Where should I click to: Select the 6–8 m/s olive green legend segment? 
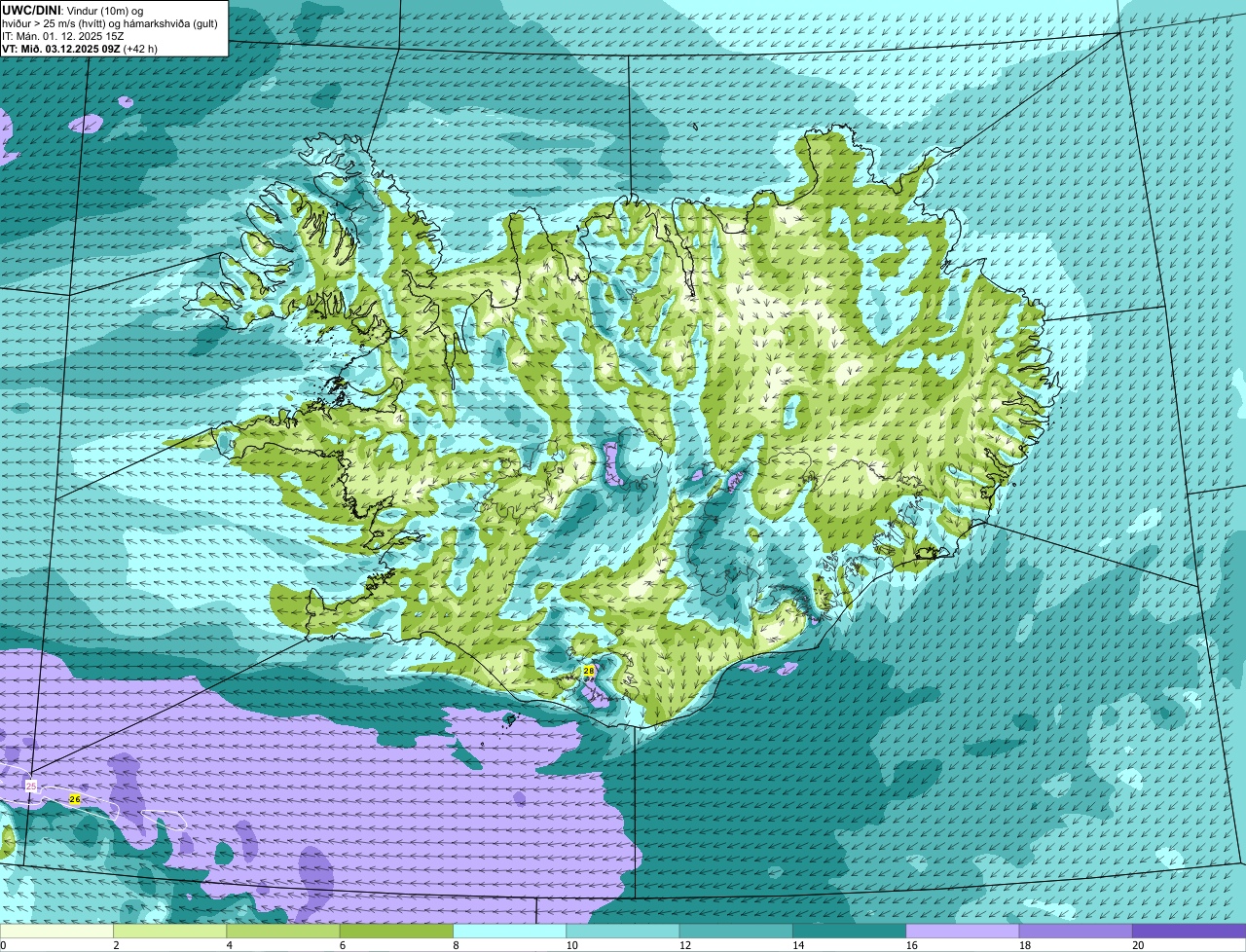coord(396,932)
